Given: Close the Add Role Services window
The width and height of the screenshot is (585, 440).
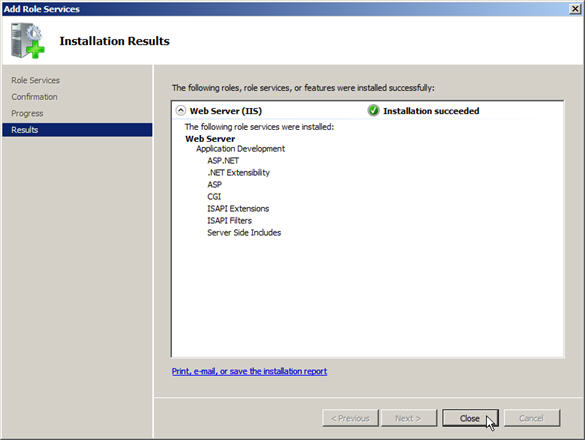Looking at the screenshot, I should click(x=575, y=9).
